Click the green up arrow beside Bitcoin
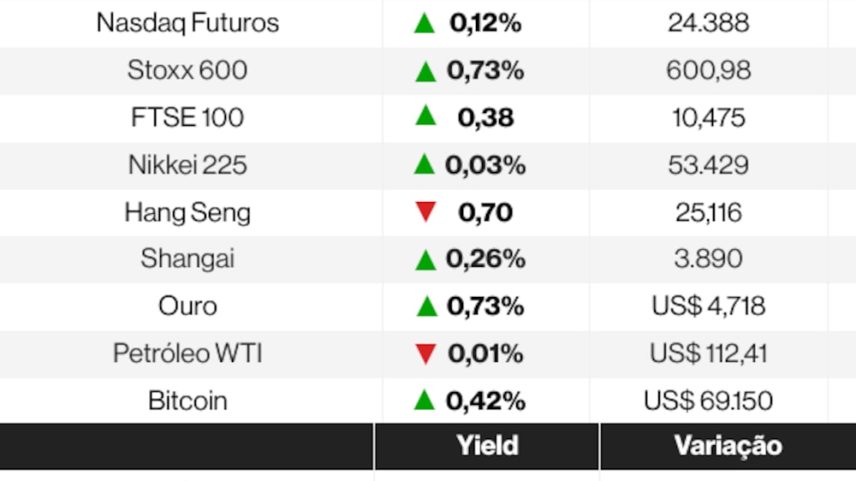856x481 pixels. (x=425, y=401)
